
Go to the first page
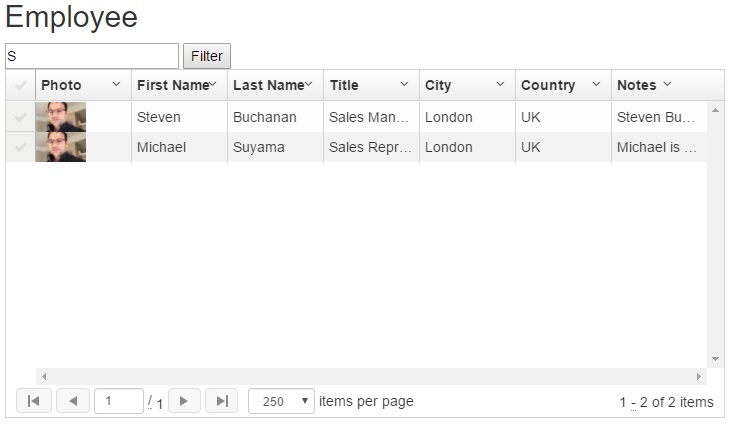34,401
